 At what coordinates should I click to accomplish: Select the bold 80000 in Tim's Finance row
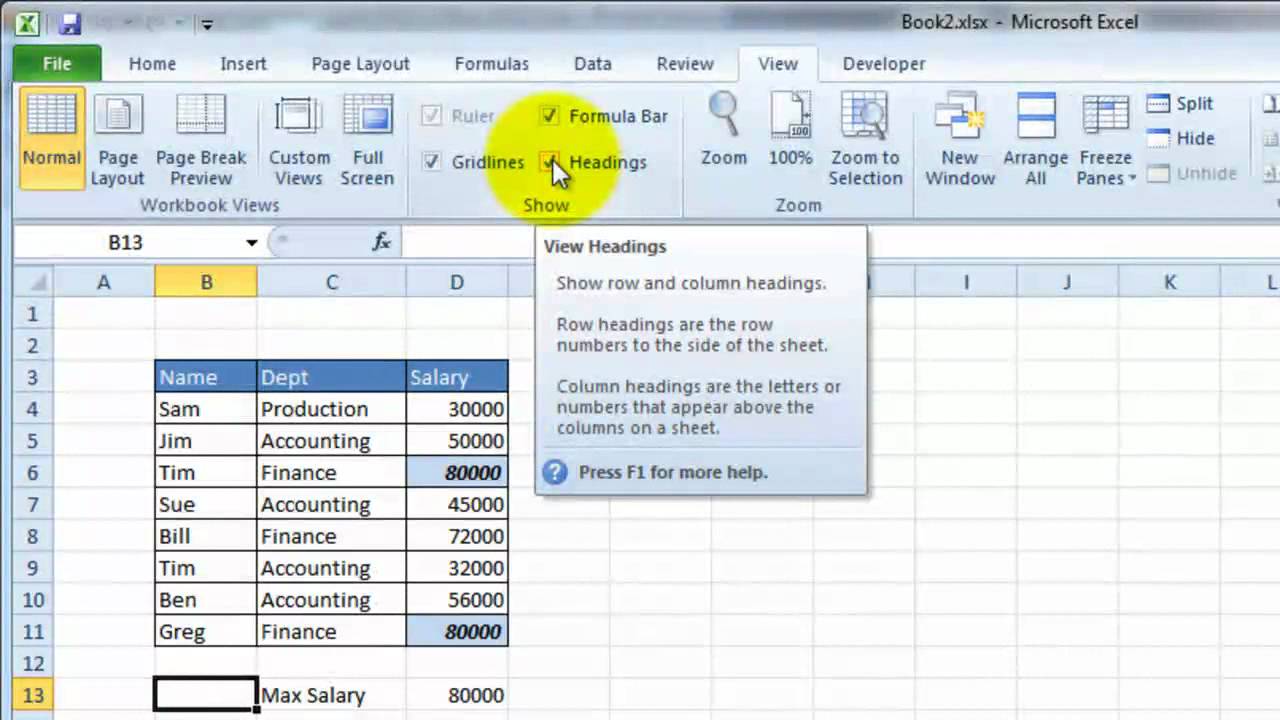point(457,472)
